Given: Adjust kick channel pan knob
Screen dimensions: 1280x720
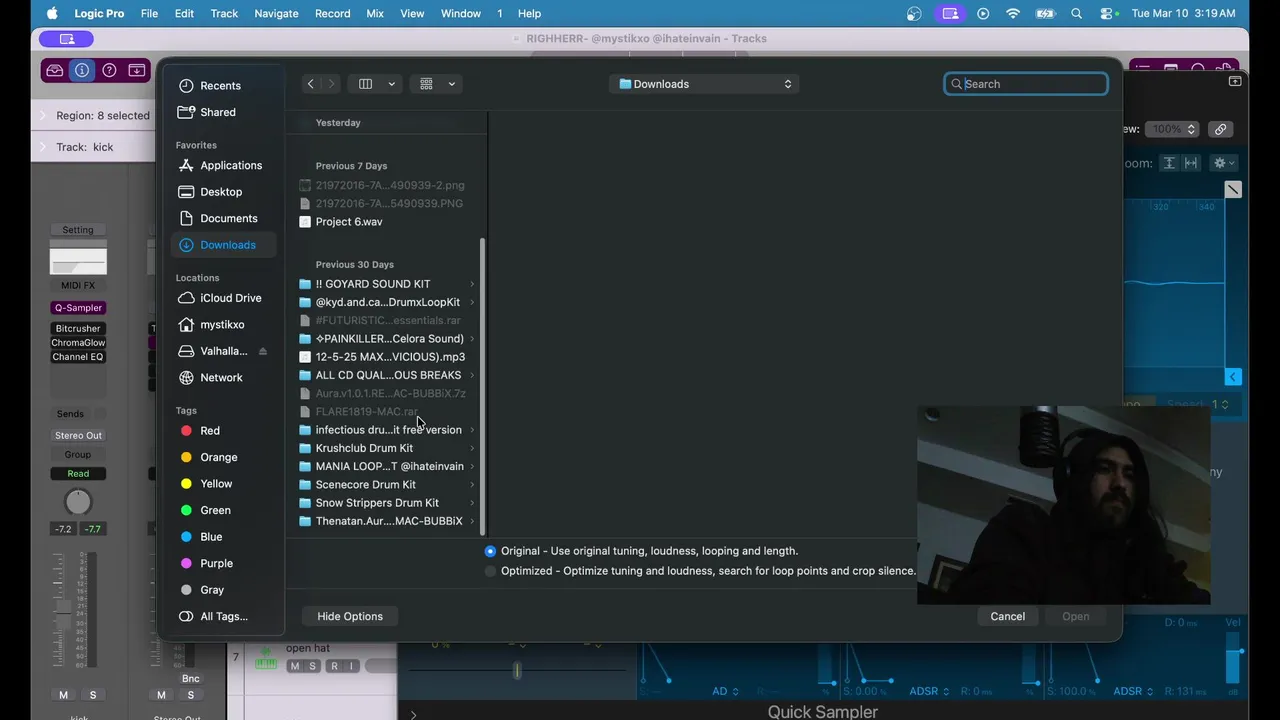Looking at the screenshot, I should [x=78, y=502].
